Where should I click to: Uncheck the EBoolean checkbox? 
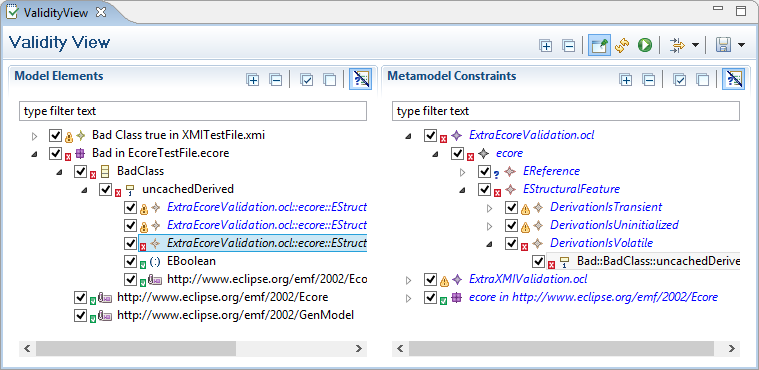coord(131,261)
